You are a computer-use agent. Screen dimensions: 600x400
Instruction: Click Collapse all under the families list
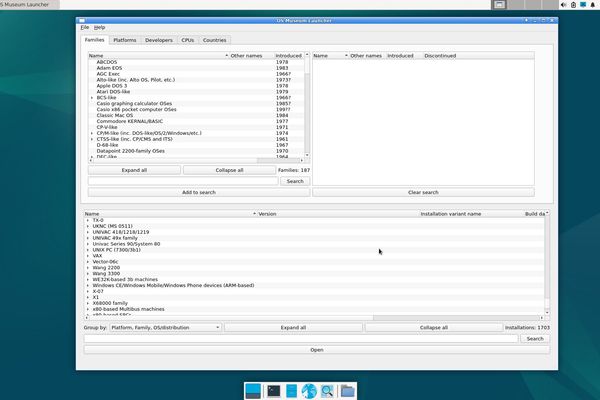[x=229, y=170]
